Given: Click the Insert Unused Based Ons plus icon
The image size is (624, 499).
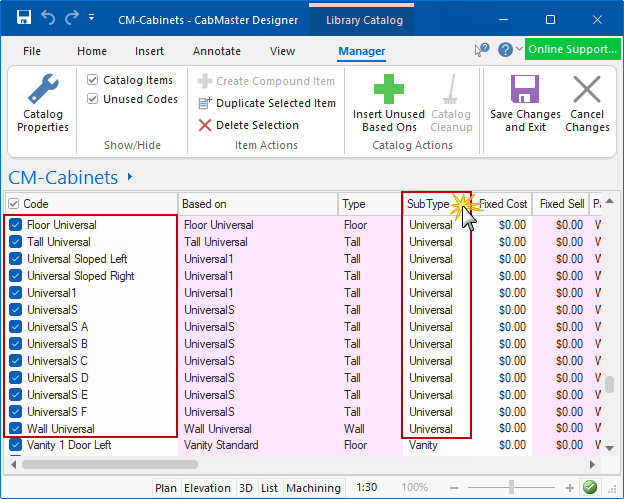Looking at the screenshot, I should tap(388, 90).
